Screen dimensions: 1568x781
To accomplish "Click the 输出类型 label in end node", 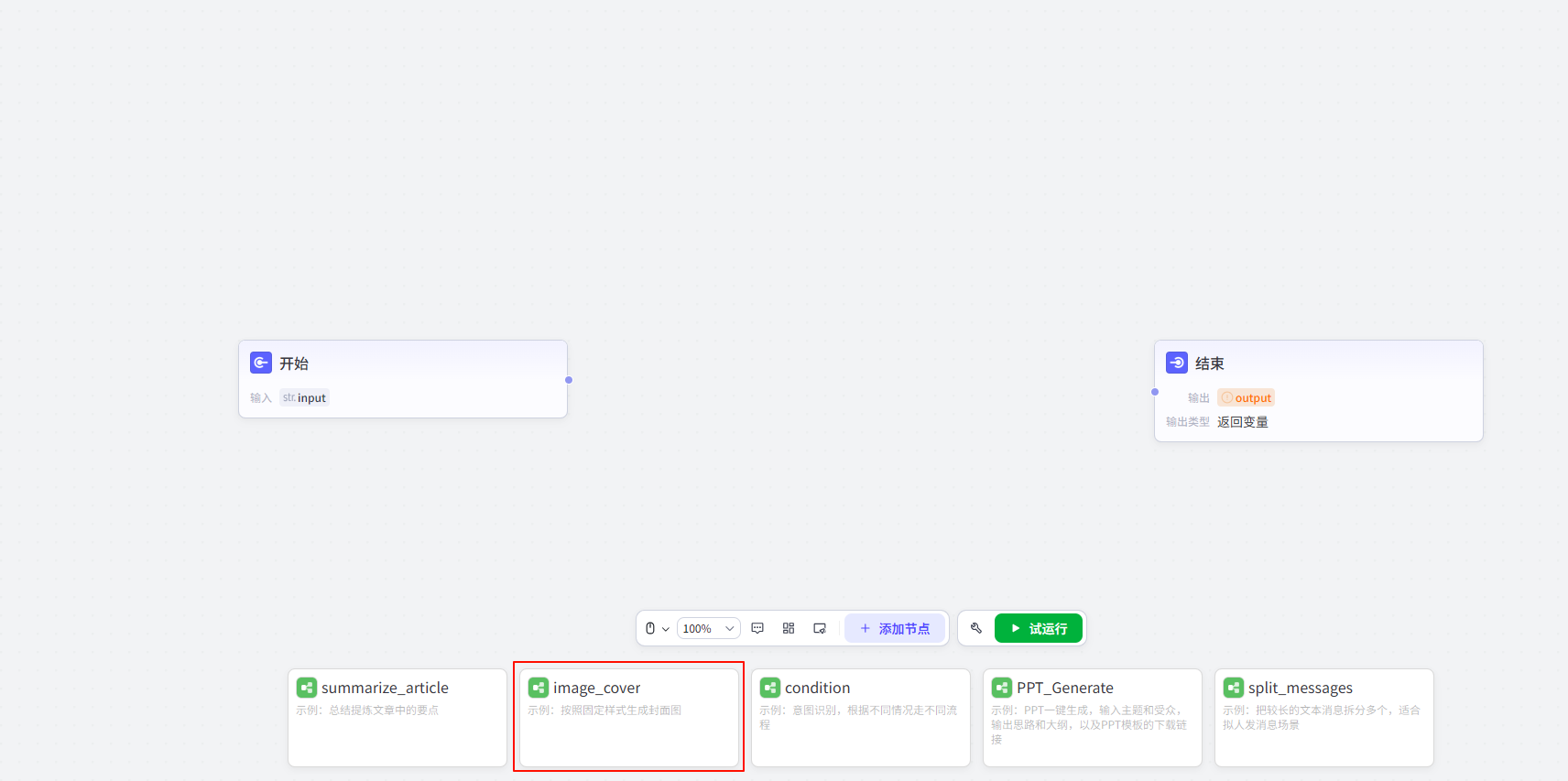I will point(1188,422).
